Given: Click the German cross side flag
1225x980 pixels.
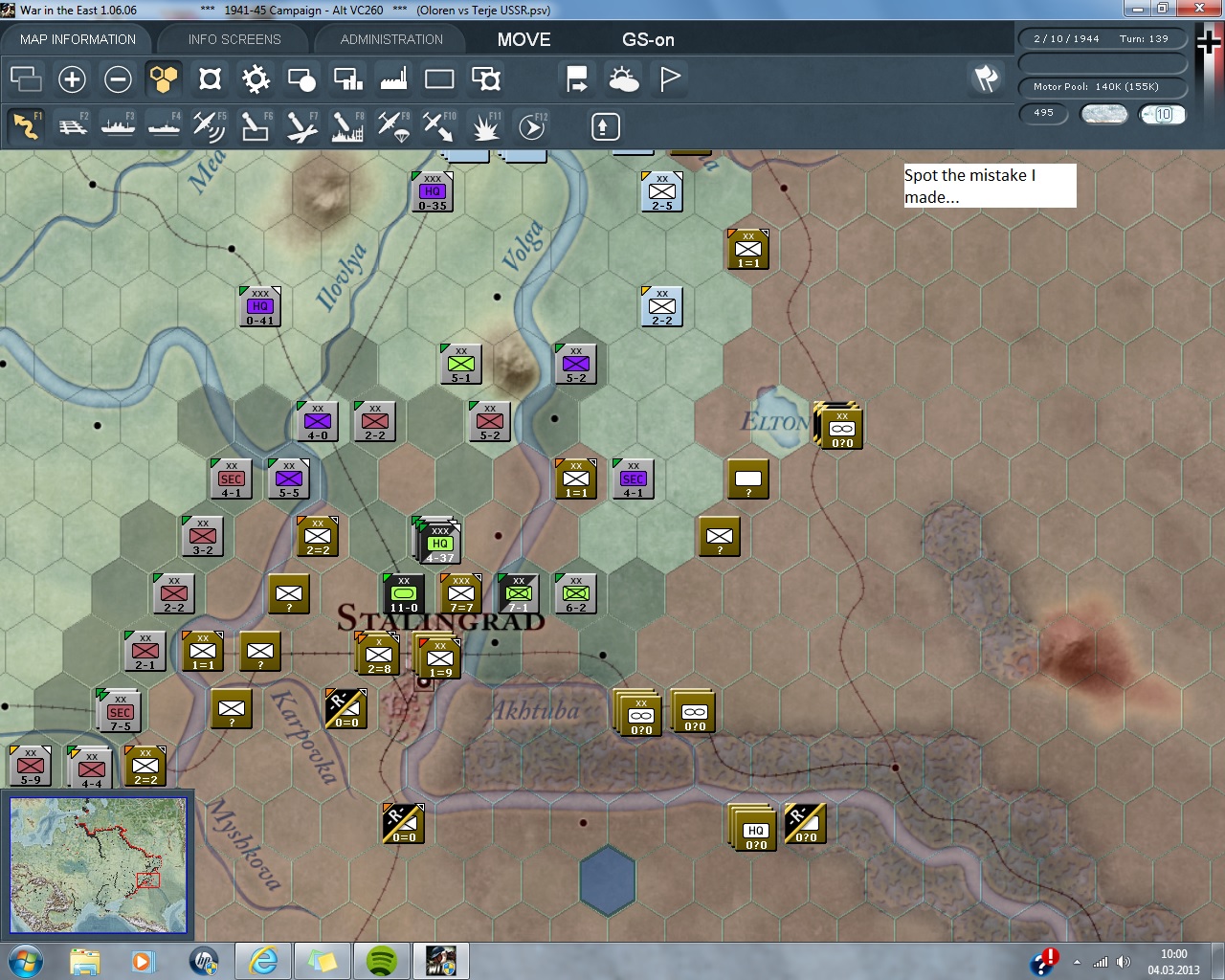Looking at the screenshot, I should [1209, 41].
